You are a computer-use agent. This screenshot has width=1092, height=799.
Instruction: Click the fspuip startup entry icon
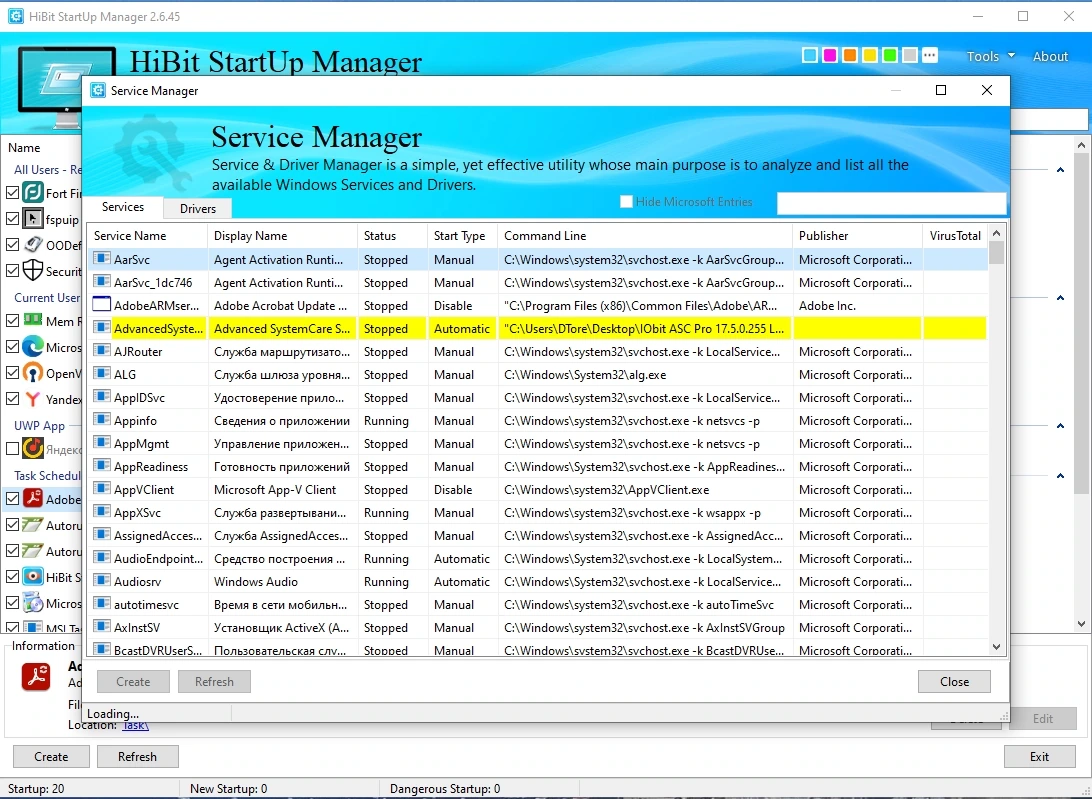pyautogui.click(x=33, y=219)
